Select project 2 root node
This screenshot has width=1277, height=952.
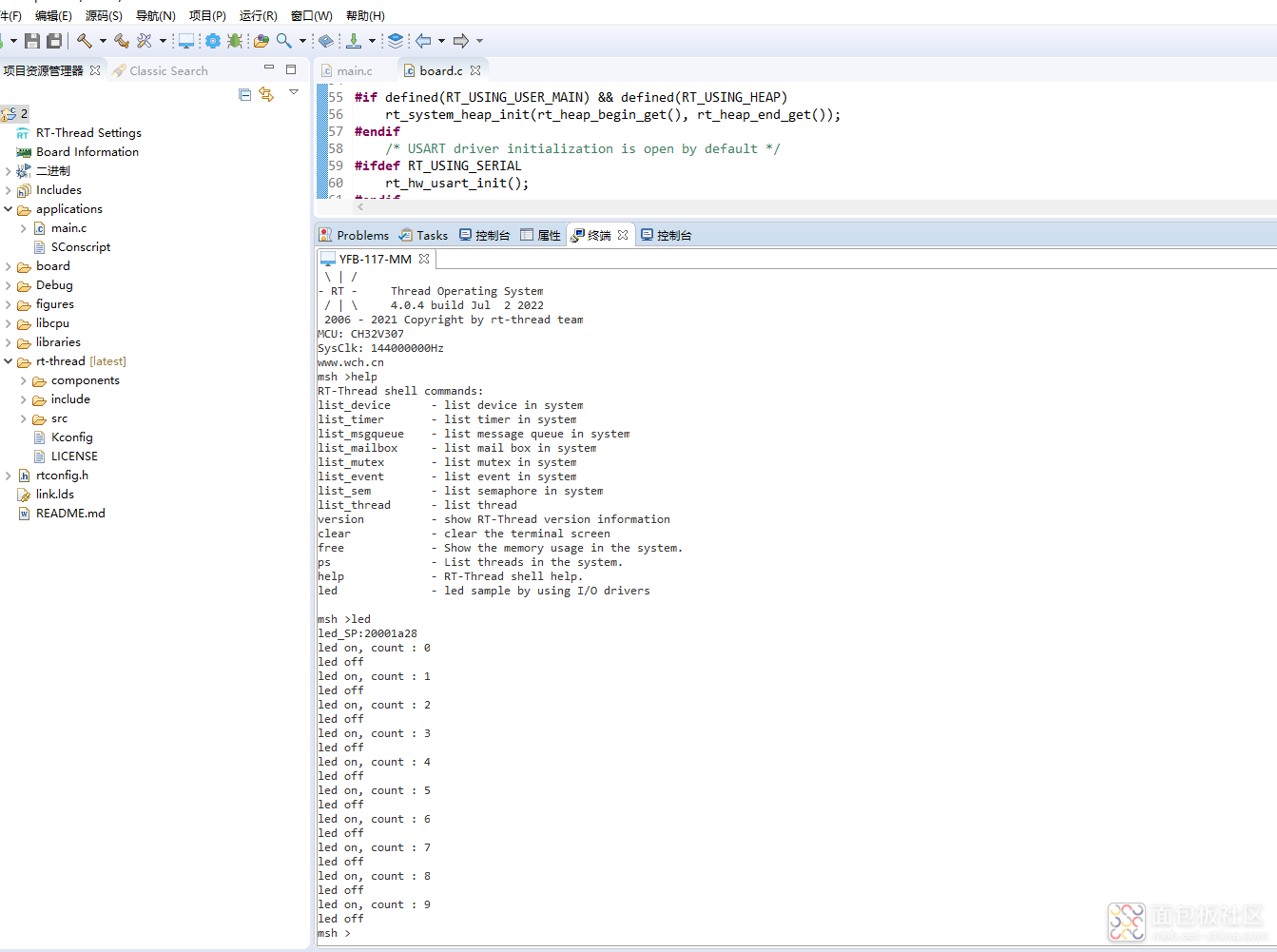(15, 114)
